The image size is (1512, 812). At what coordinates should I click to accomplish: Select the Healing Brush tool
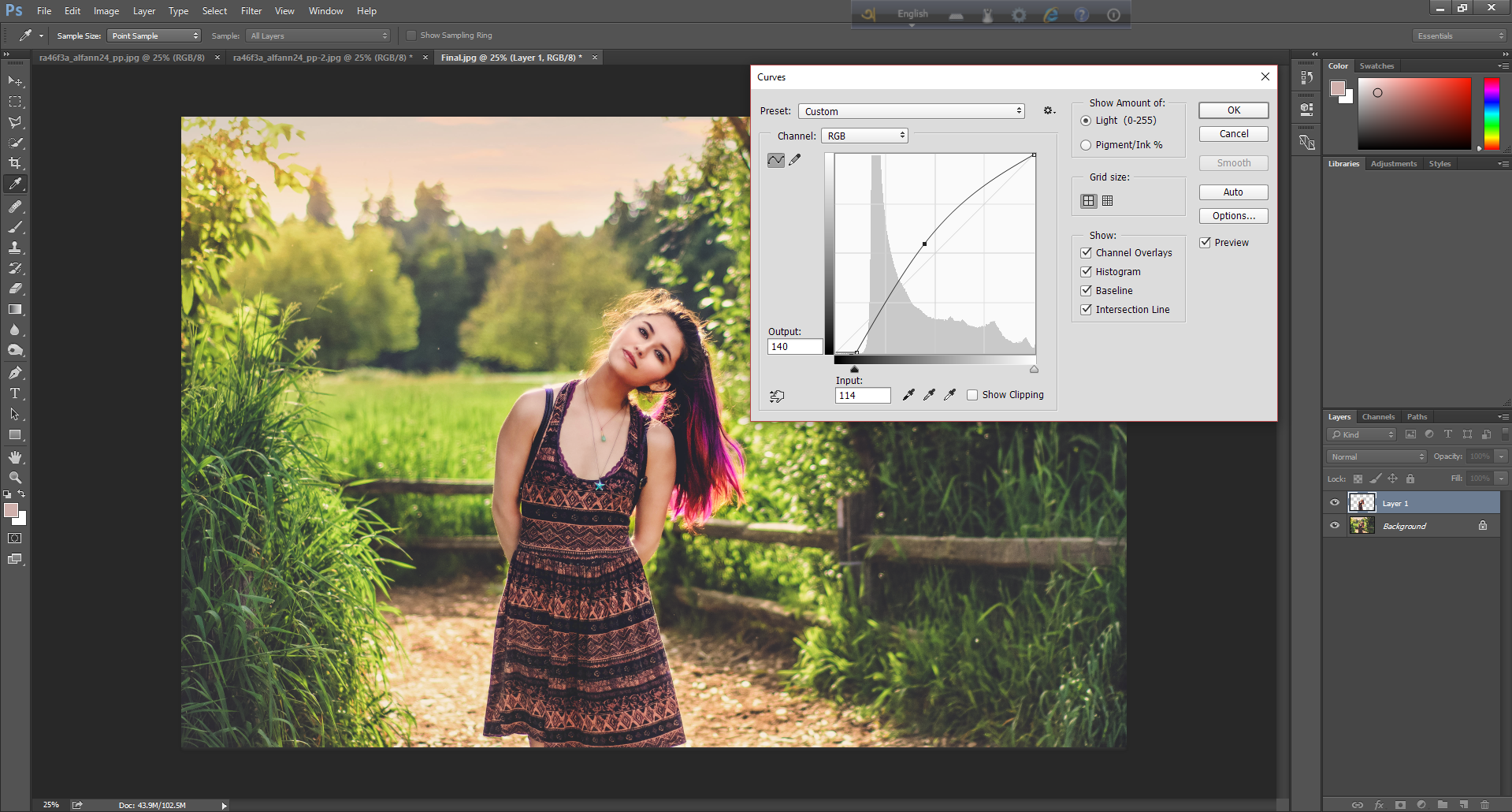click(x=15, y=207)
